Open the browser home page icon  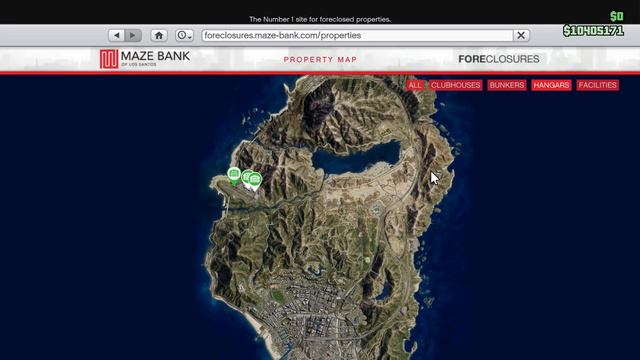159,36
